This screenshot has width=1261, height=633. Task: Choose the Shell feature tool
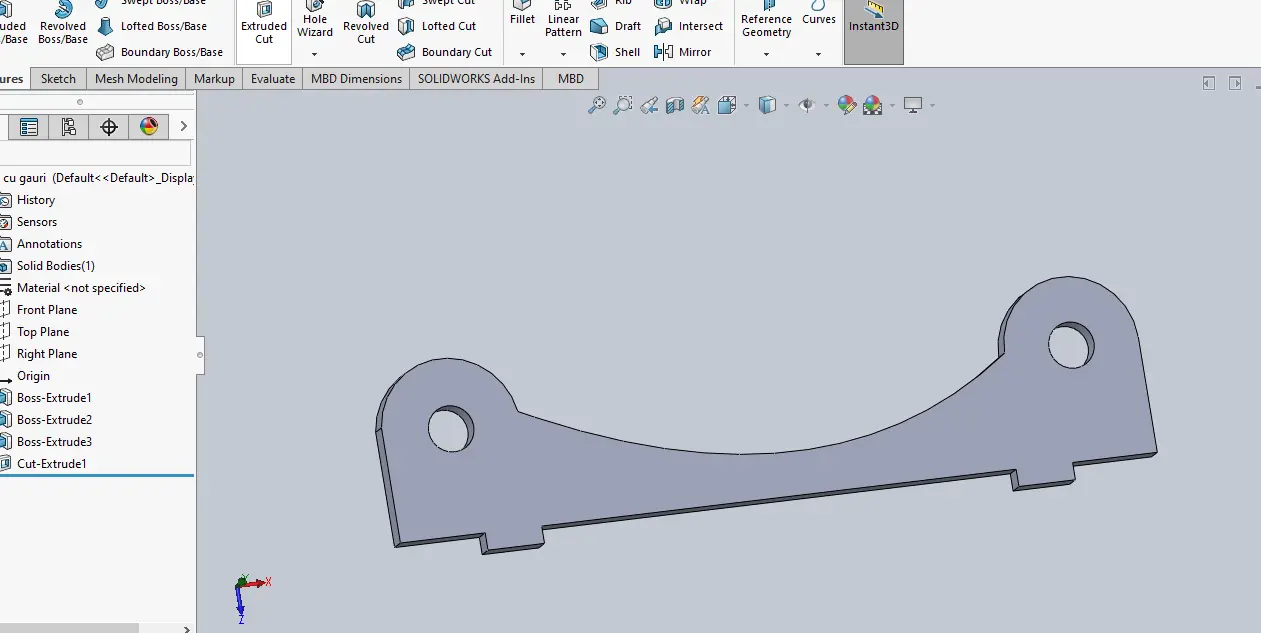click(616, 52)
